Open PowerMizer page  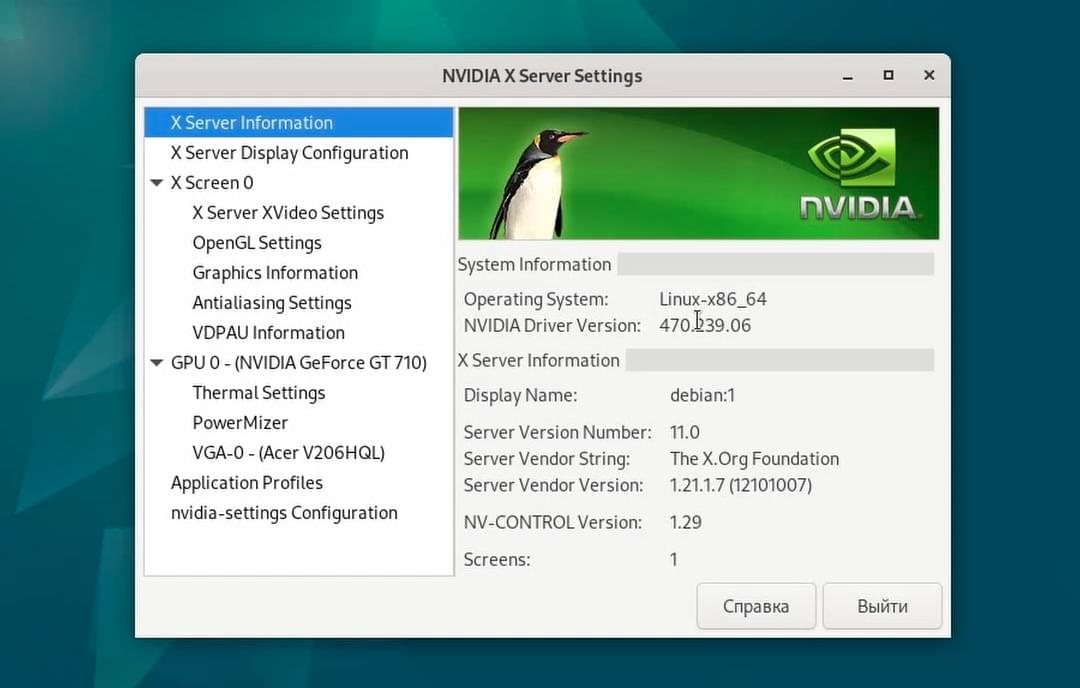(240, 423)
